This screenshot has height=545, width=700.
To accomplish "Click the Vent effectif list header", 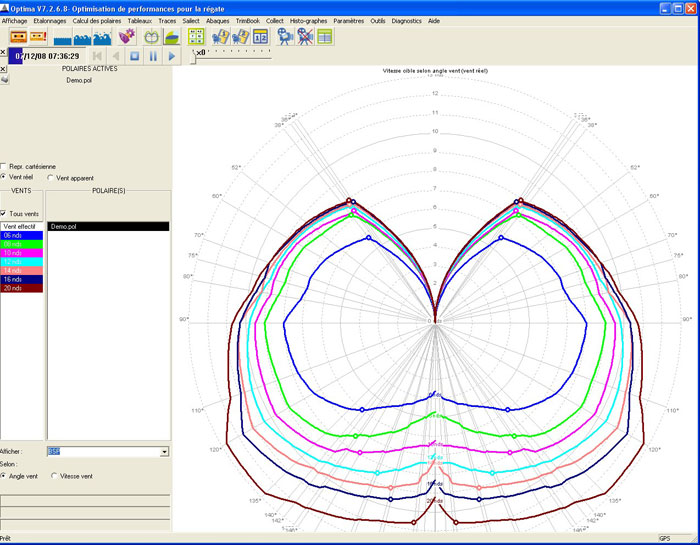I will click(x=21, y=226).
